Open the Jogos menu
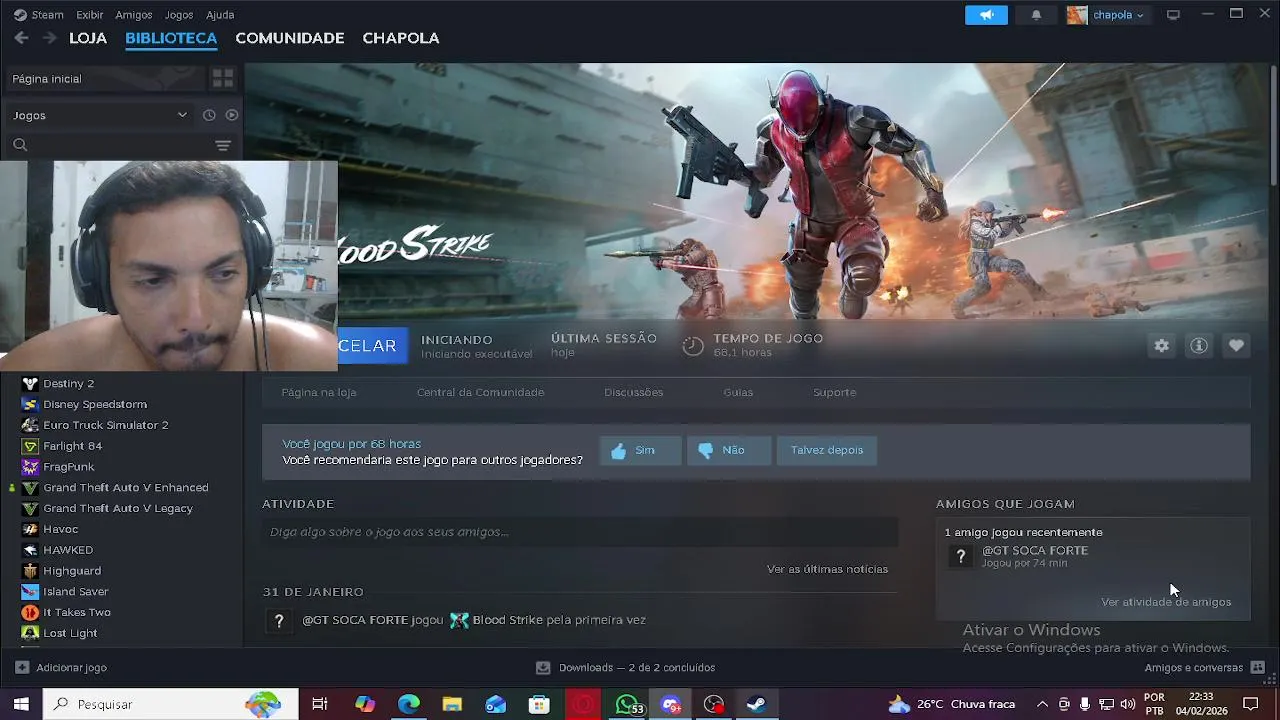Viewport: 1280px width, 720px height. [x=179, y=15]
